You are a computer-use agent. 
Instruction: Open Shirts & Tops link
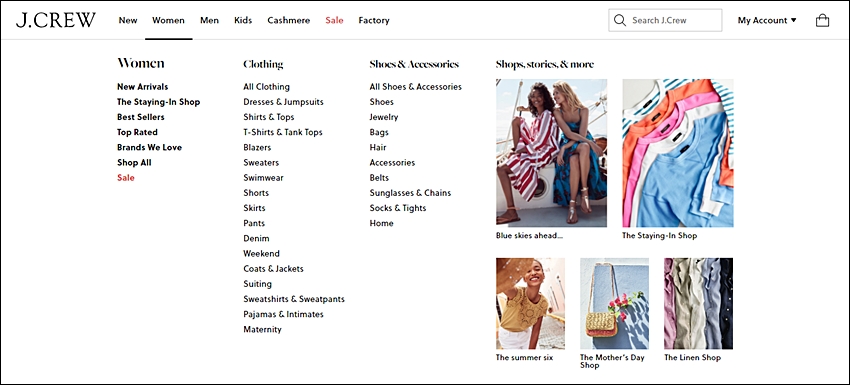tap(269, 117)
